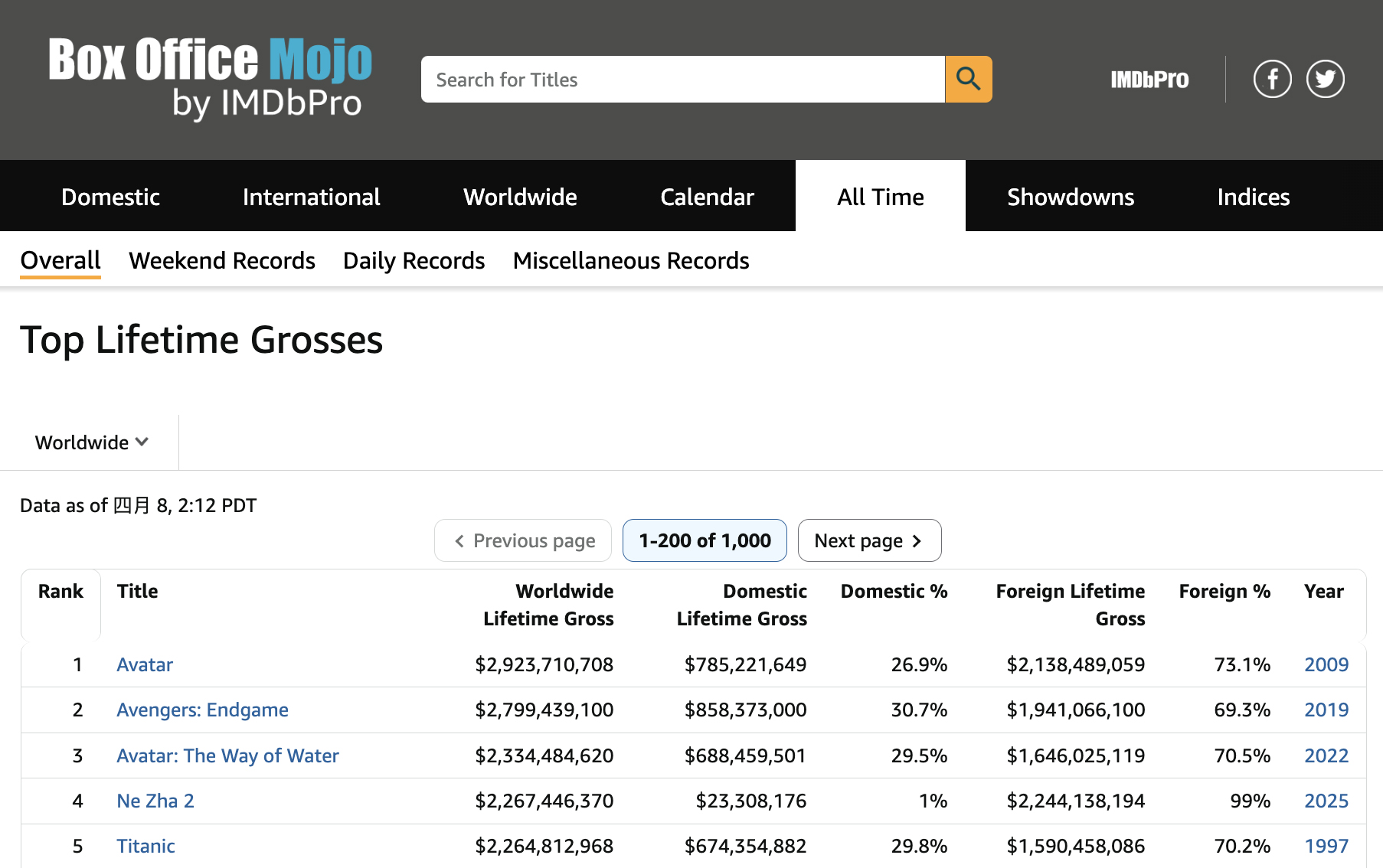Viewport: 1383px width, 868px height.
Task: Go to the Indices section
Action: [x=1253, y=197]
